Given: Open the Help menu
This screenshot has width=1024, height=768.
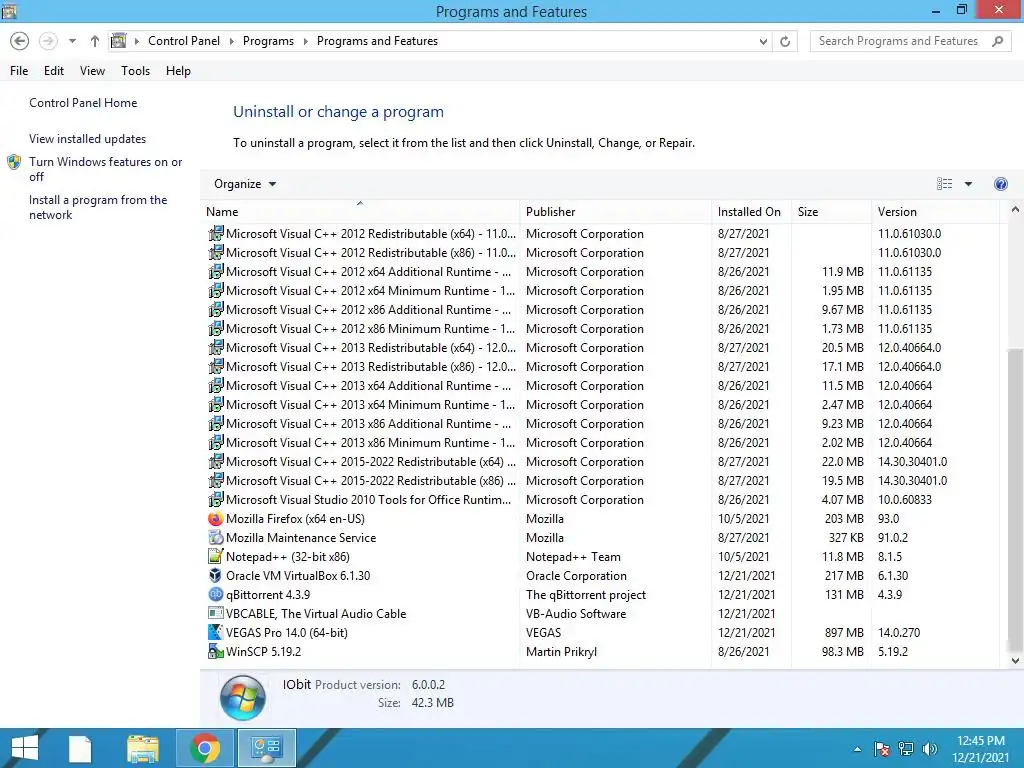Looking at the screenshot, I should coord(178,71).
